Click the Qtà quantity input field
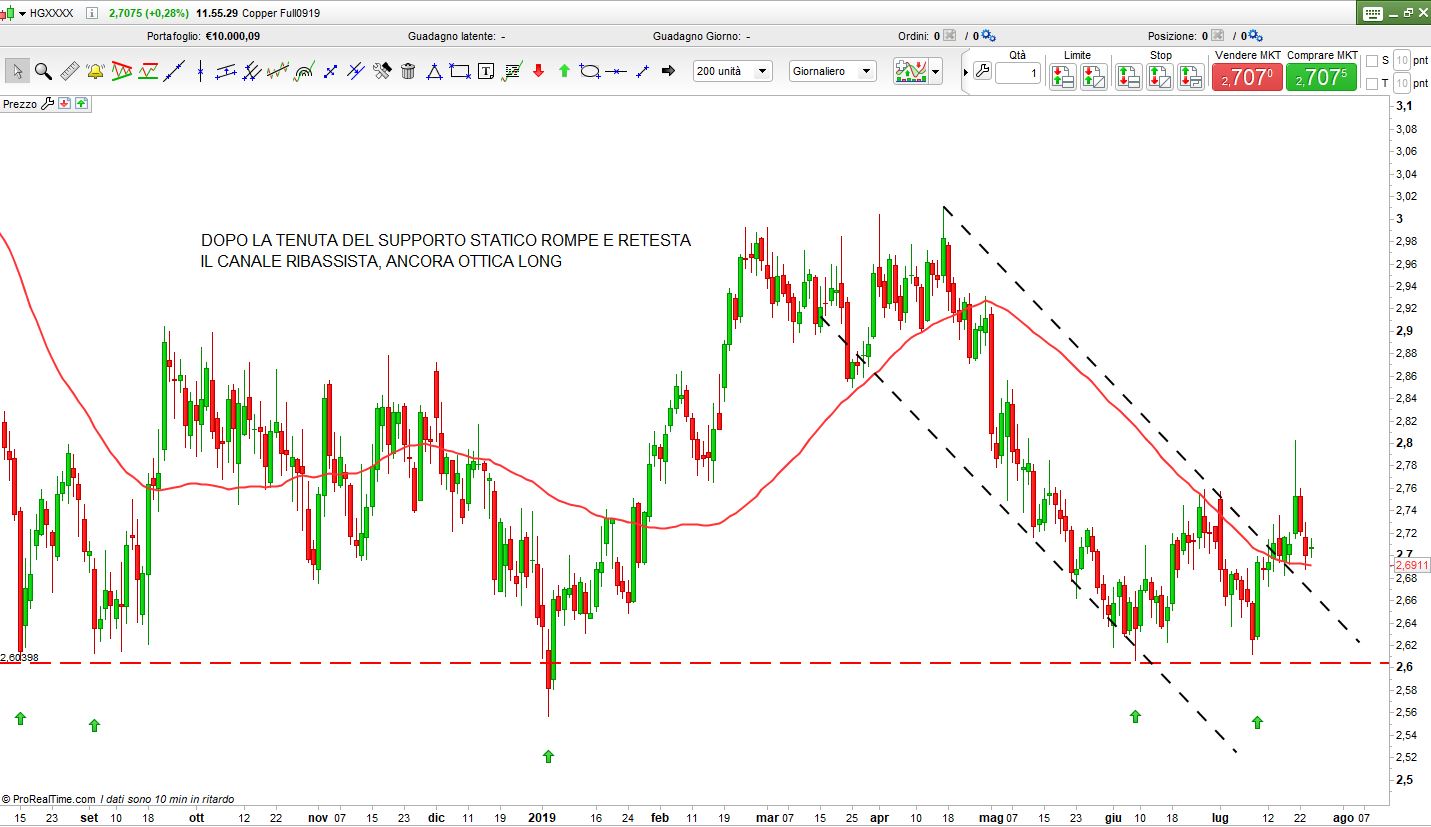Screen dimensions: 1431x827 coord(1017,73)
